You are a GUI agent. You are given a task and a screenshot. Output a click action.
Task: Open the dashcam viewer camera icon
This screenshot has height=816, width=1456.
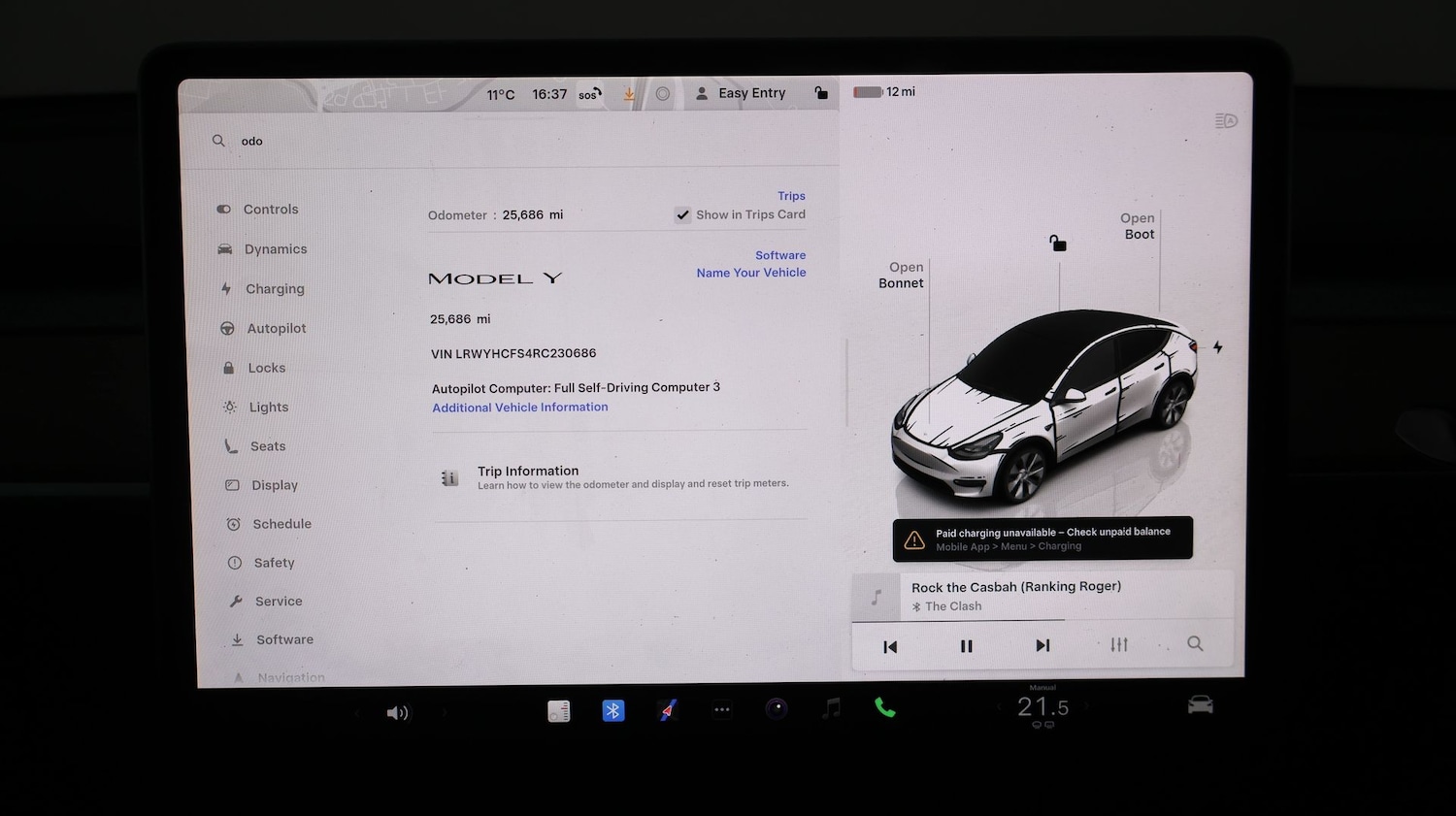(776, 710)
